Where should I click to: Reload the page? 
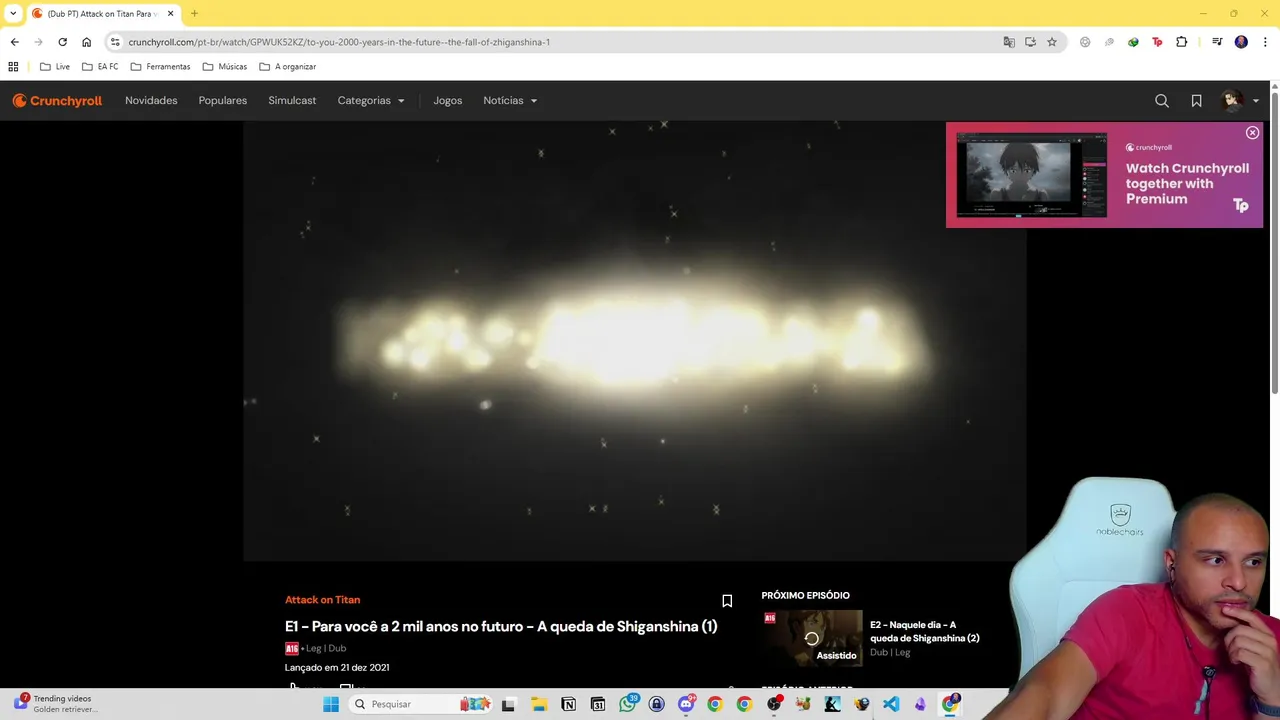coord(62,42)
